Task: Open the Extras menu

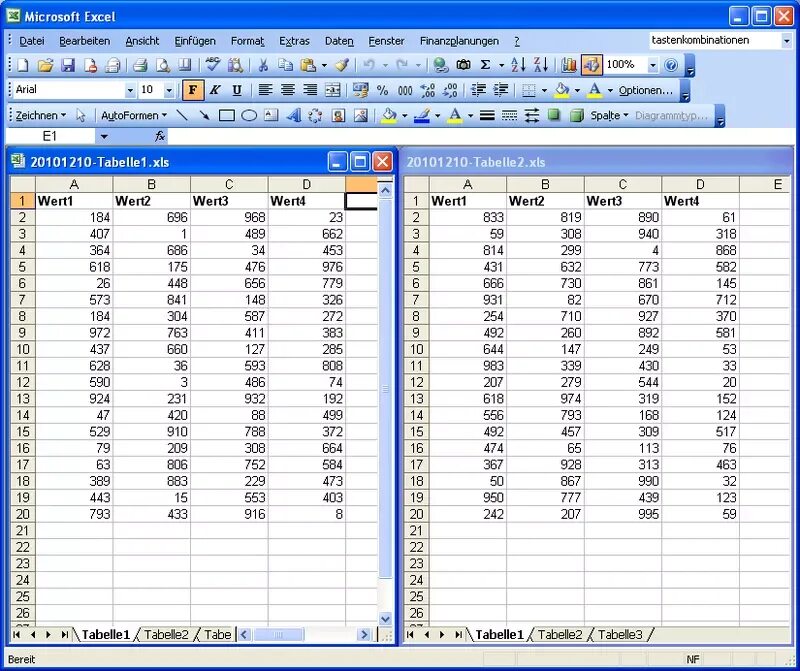Action: (x=294, y=41)
